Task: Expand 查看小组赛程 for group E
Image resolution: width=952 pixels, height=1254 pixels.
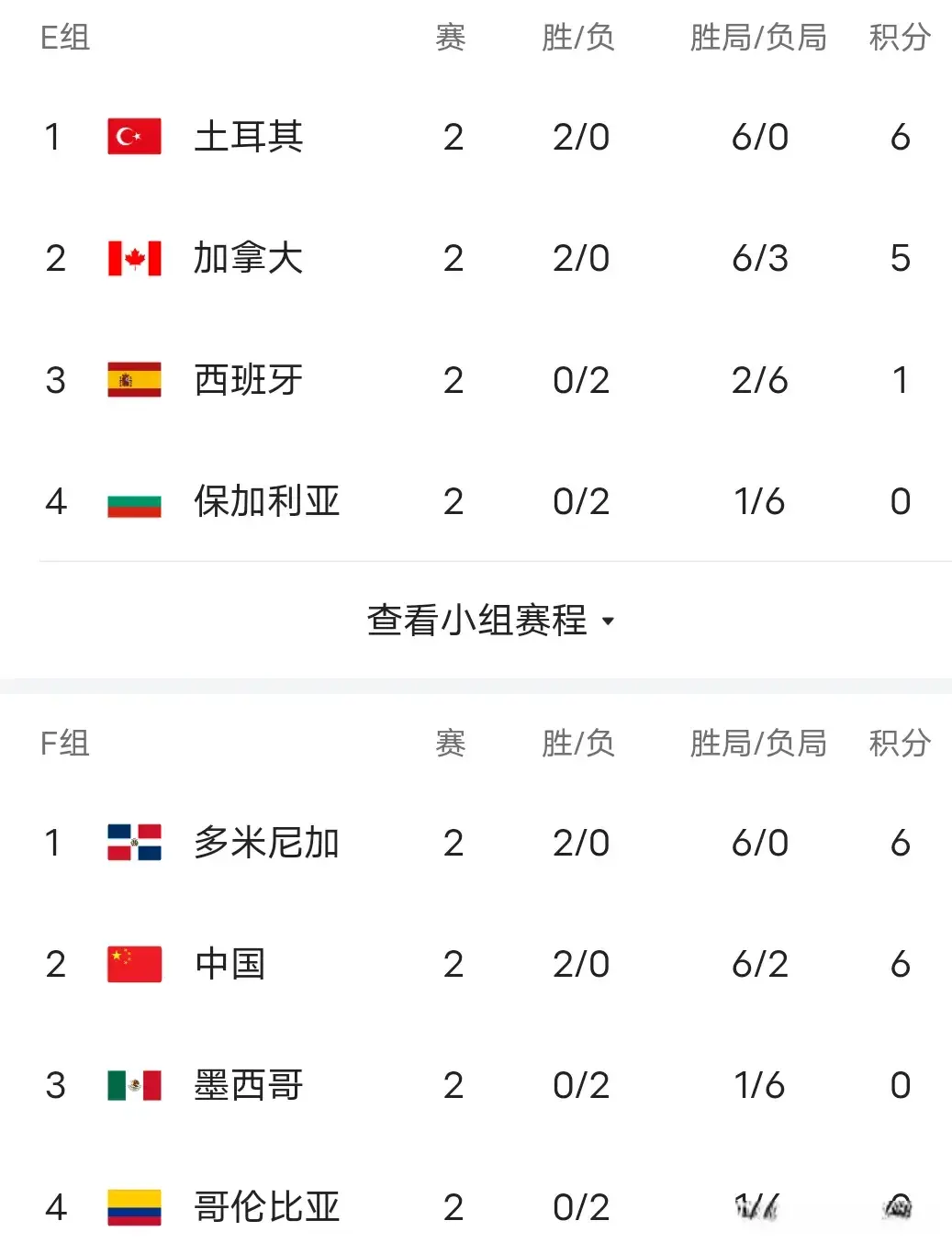Action: tap(477, 621)
